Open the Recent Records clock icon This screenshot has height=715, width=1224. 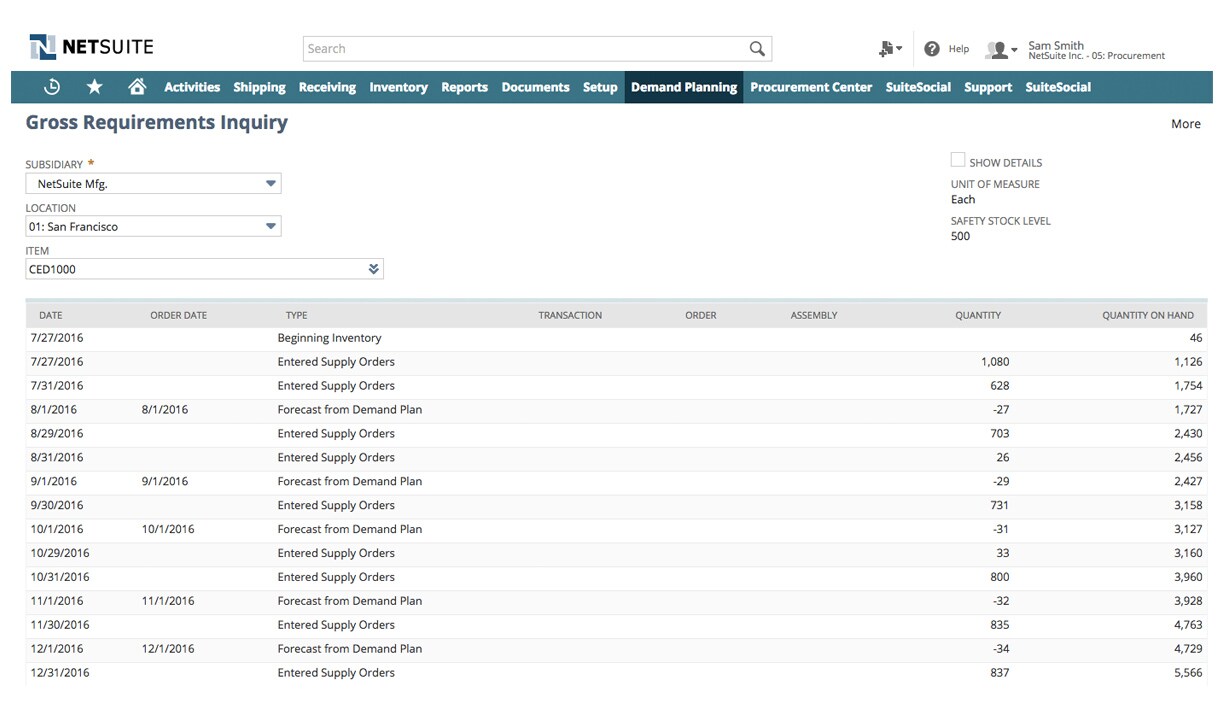pos(52,87)
